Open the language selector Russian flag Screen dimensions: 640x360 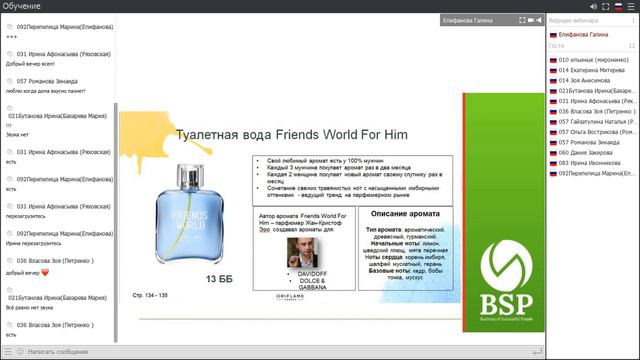coord(619,7)
